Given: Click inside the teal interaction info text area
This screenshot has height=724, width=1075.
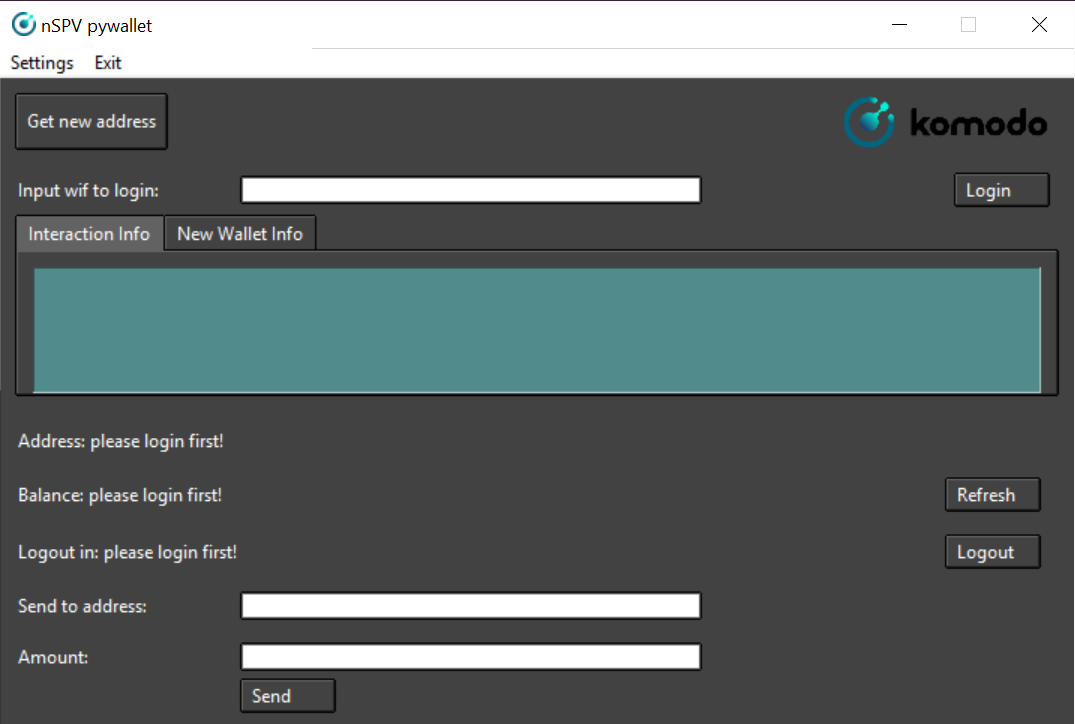Looking at the screenshot, I should 537,330.
